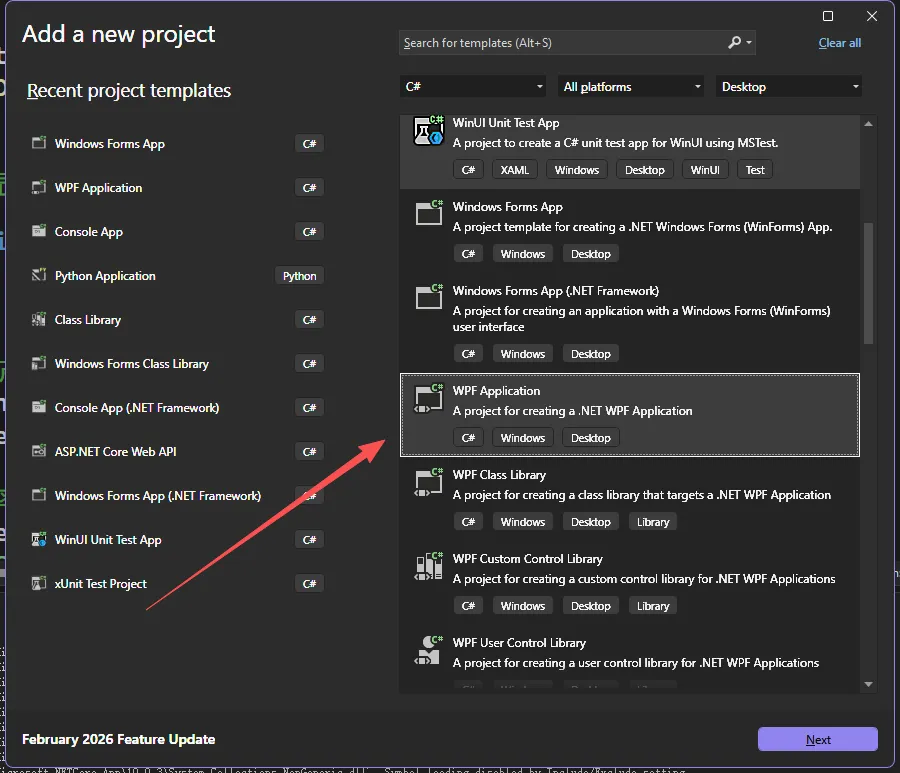Click the WPF Custom Control Library icon
The width and height of the screenshot is (900, 773).
(428, 566)
